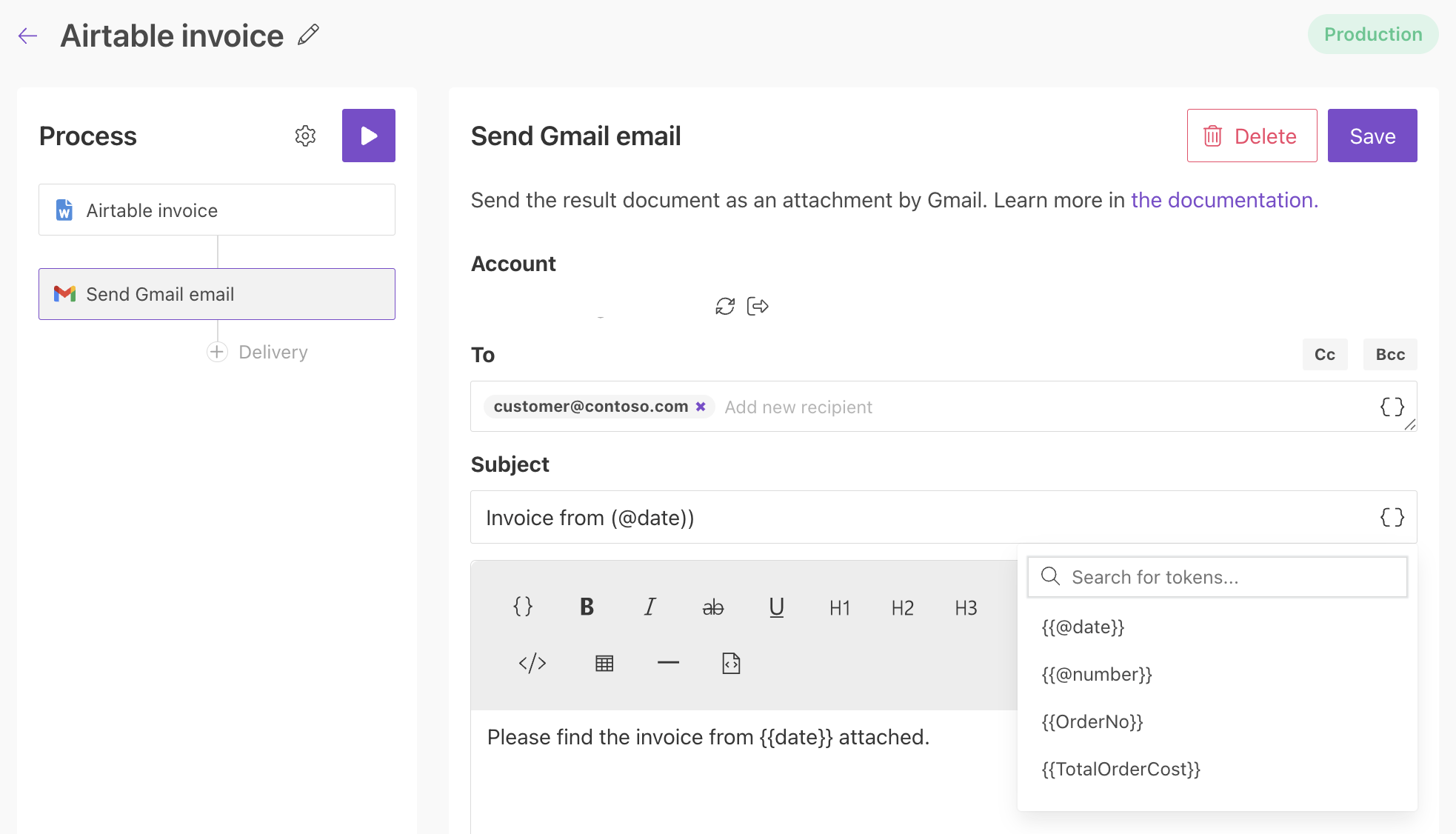The height and width of the screenshot is (834, 1456).
Task: Show the Bcc recipients field
Action: tap(1390, 354)
